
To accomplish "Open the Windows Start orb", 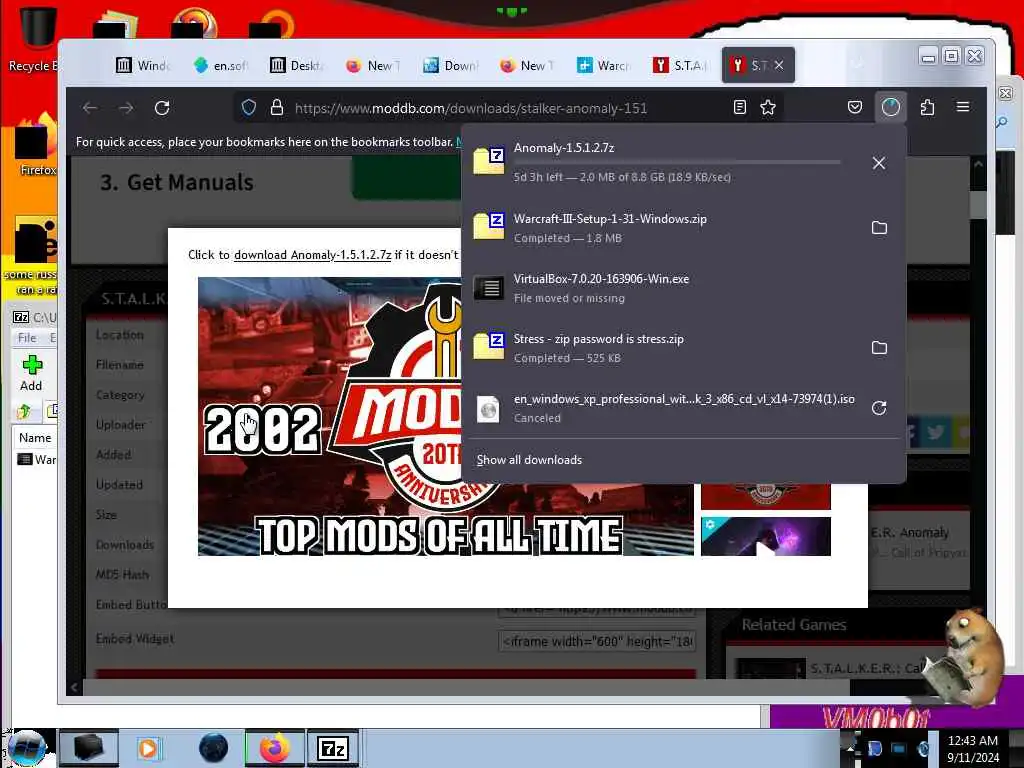I will pyautogui.click(x=26, y=748).
